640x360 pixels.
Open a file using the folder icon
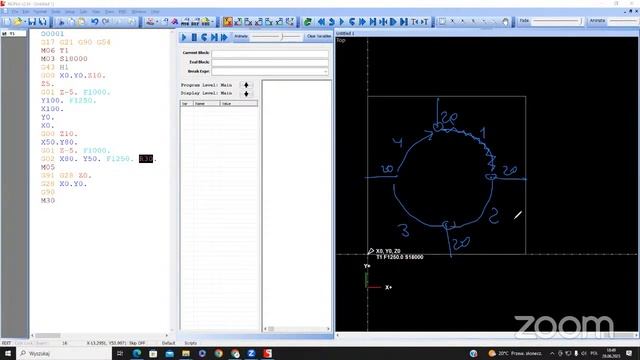coord(18,21)
